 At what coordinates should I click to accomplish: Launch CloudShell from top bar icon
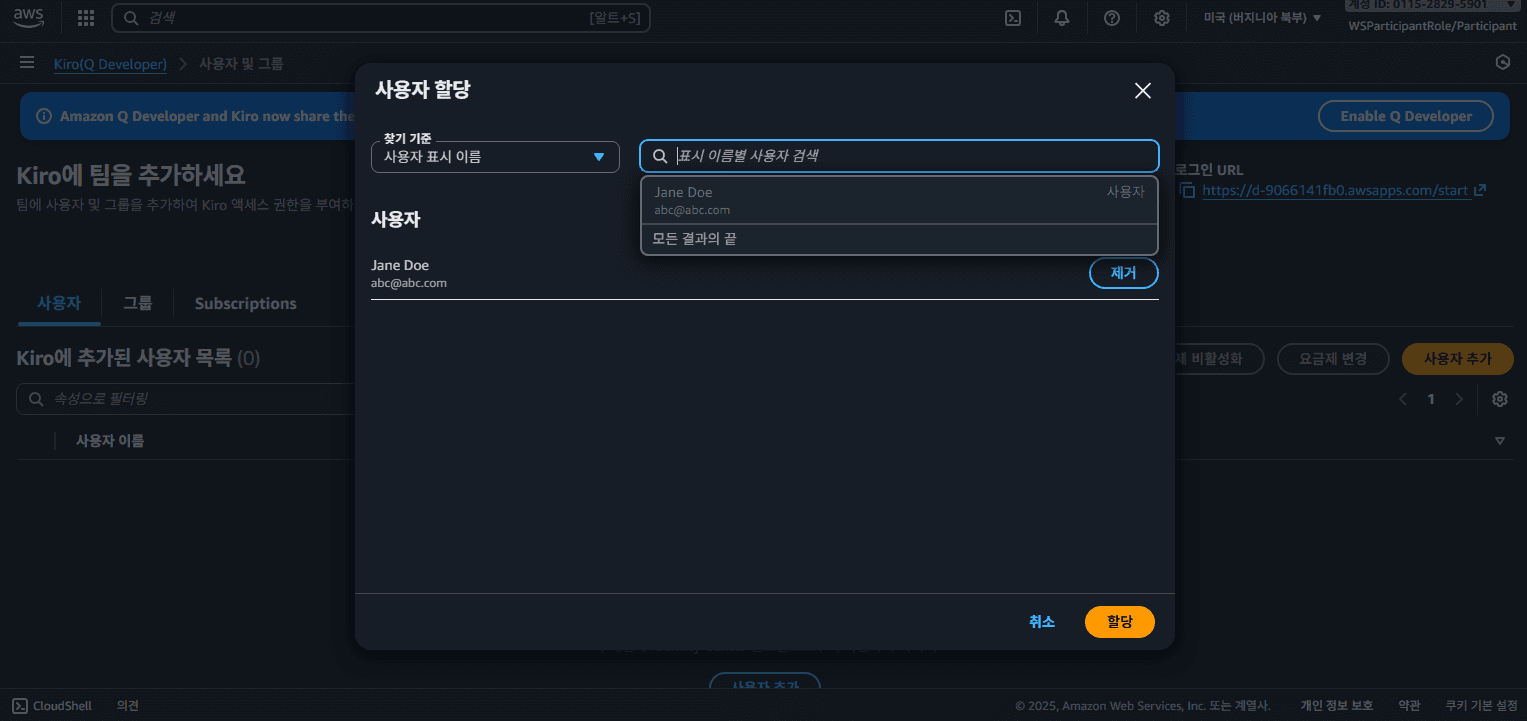[x=1013, y=18]
